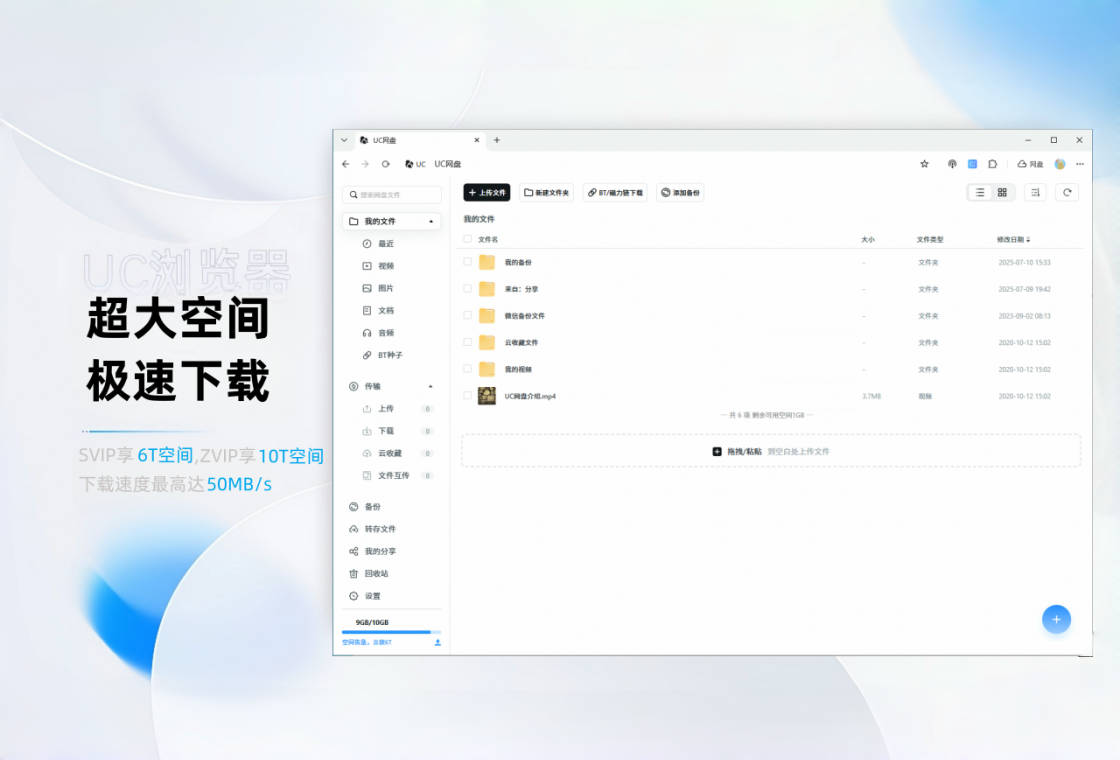This screenshot has width=1120, height=760.
Task: Click the blue floating plus button
Action: [1056, 619]
